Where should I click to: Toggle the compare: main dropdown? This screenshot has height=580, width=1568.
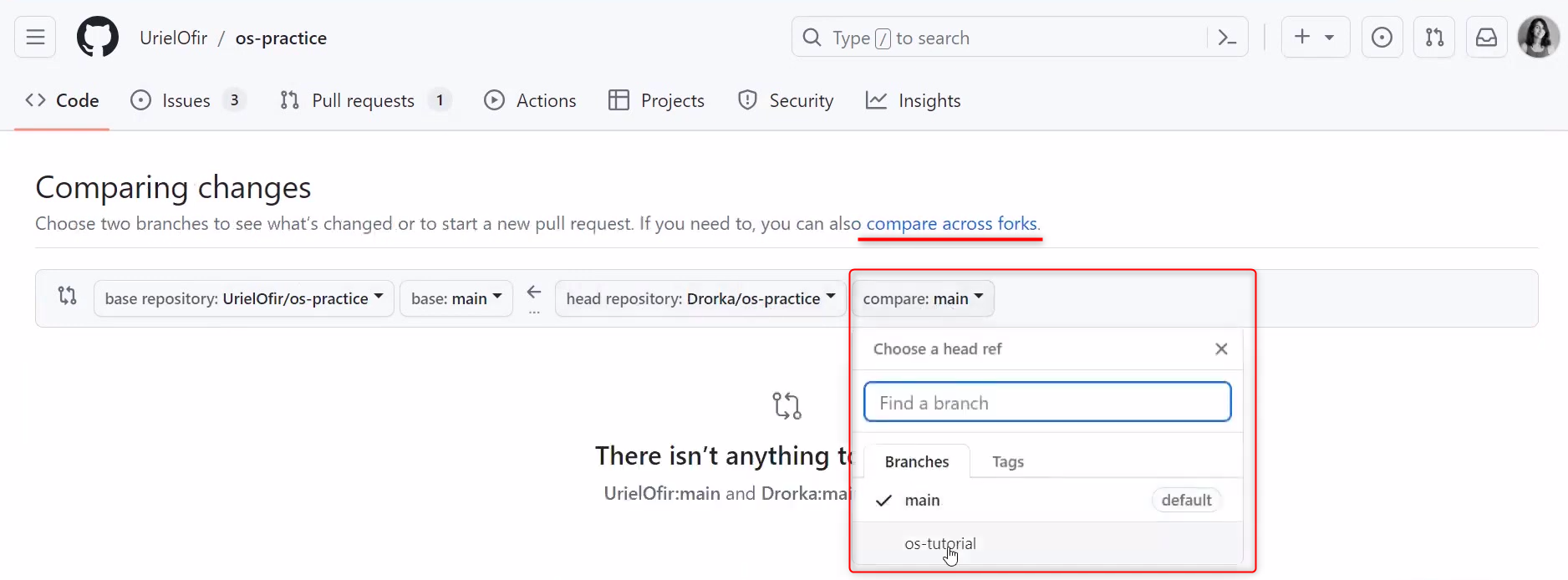click(923, 298)
